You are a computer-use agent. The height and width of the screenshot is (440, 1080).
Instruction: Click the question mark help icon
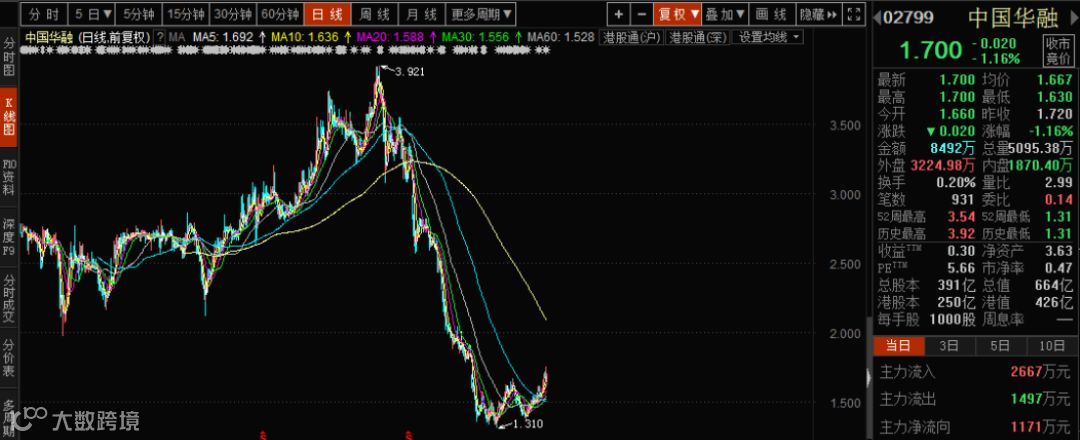tap(160, 37)
